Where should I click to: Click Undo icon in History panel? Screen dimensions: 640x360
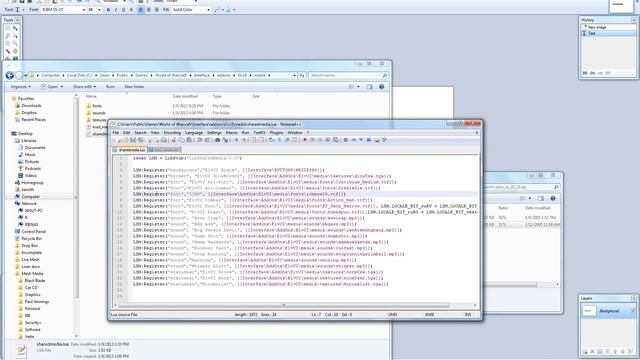pyautogui.click(x=593, y=73)
